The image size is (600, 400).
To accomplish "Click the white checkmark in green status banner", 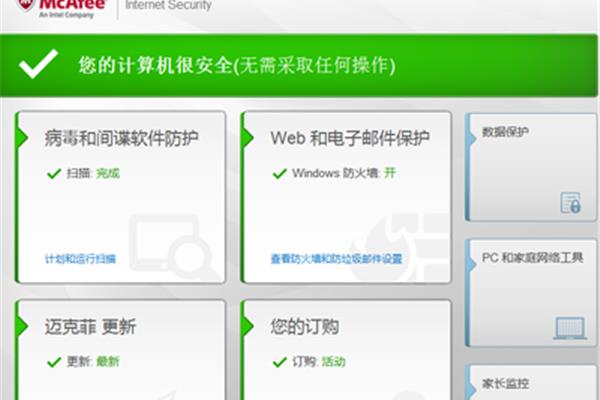I will tap(38, 64).
